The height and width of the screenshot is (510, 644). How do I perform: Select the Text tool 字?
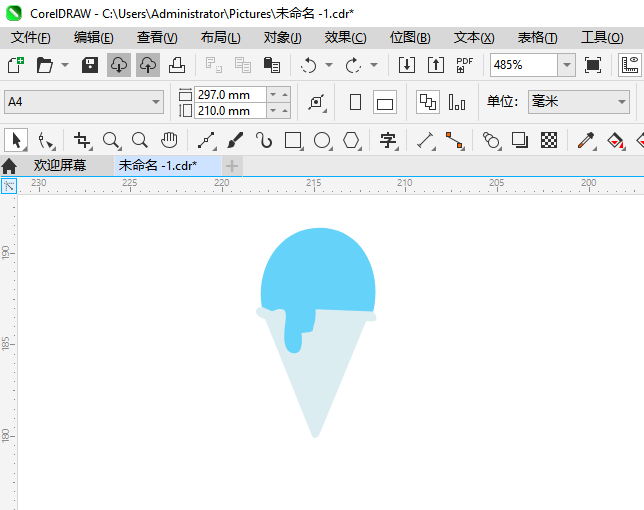click(388, 140)
